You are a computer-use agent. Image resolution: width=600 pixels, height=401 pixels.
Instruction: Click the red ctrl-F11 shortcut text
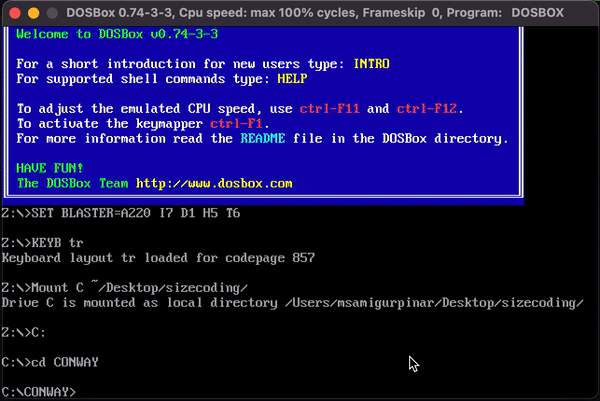[x=329, y=109]
